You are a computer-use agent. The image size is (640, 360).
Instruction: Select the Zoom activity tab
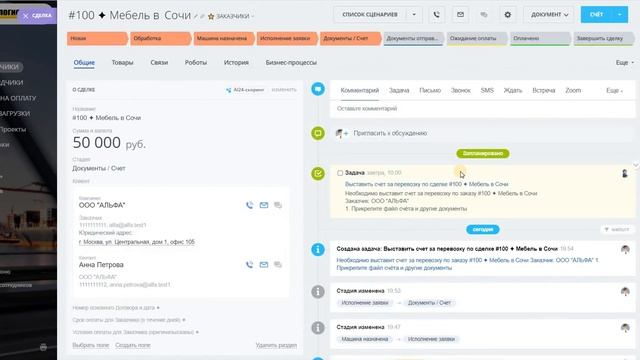tap(573, 90)
